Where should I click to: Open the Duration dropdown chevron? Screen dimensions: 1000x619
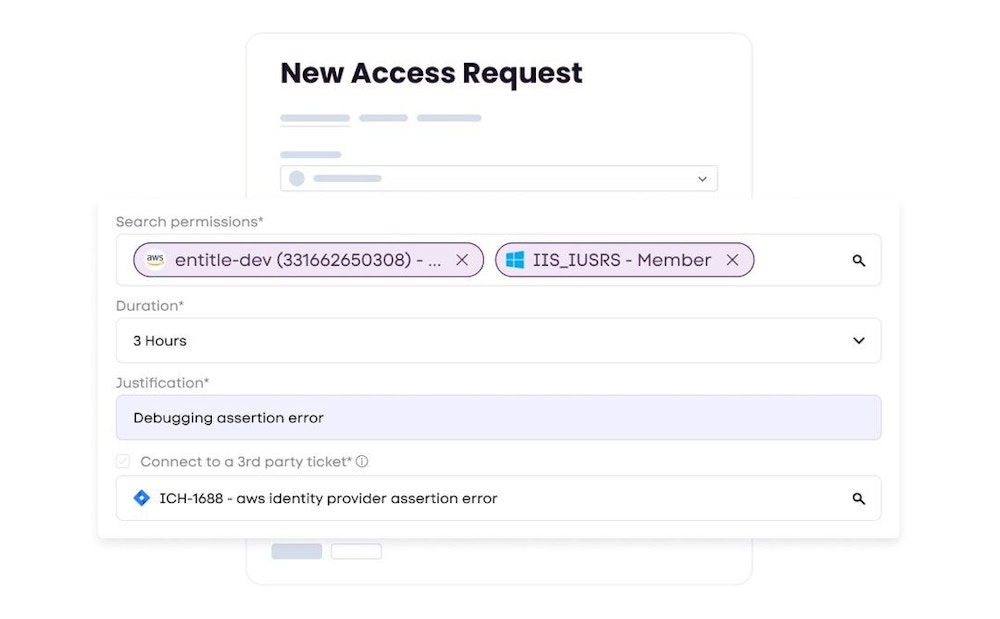point(858,341)
